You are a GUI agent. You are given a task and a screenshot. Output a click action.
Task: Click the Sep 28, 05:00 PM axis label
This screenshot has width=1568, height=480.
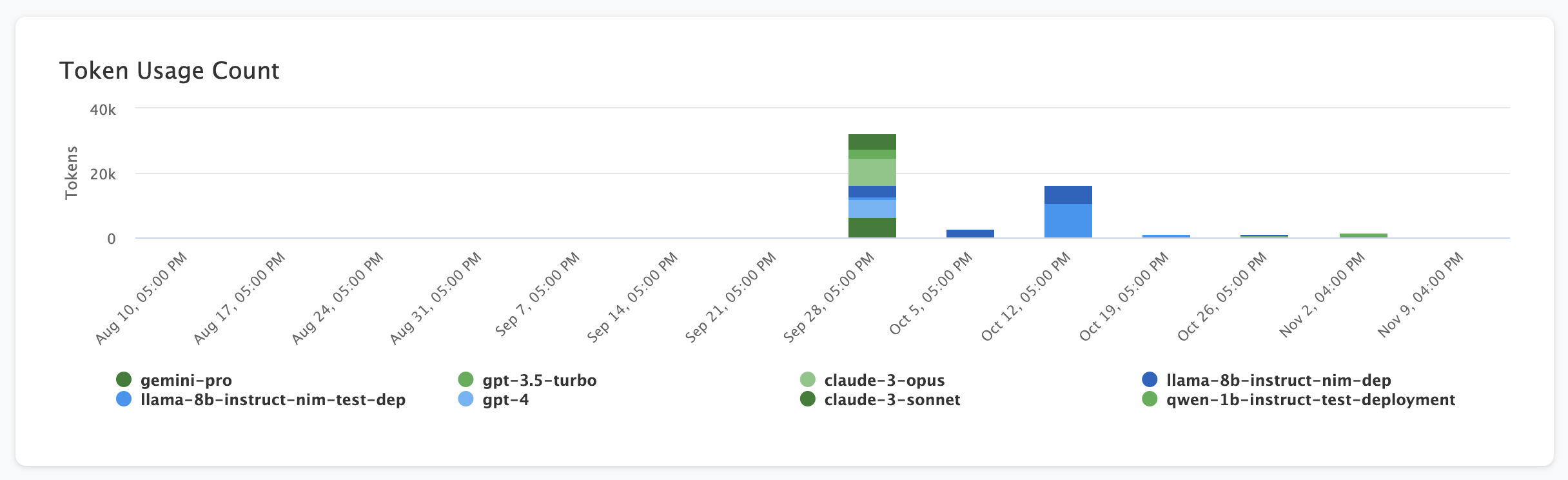click(829, 297)
